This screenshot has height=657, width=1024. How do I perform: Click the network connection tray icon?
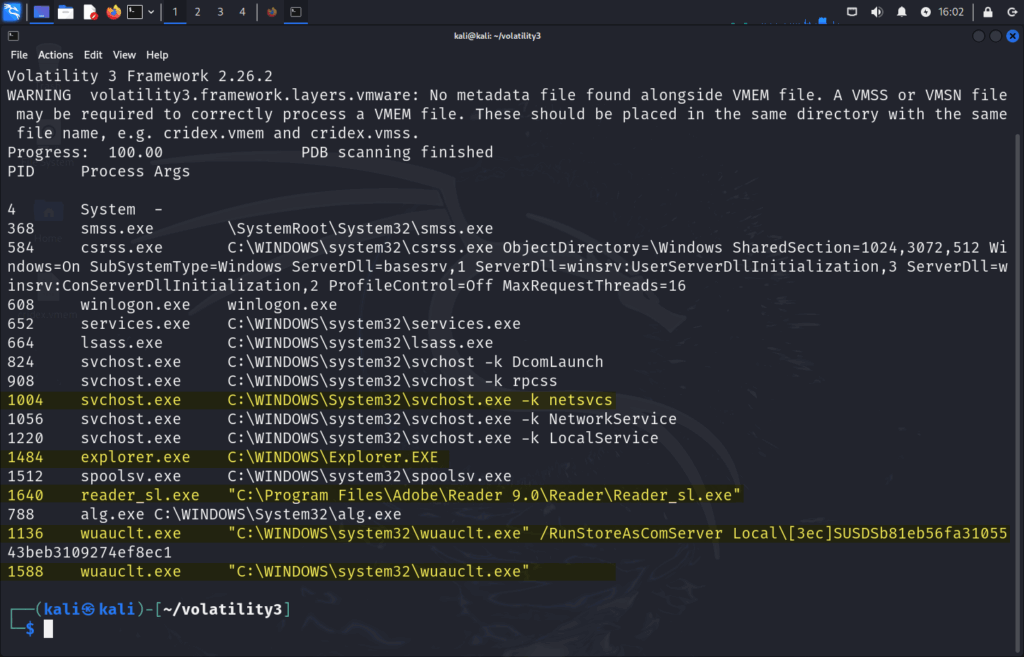(x=852, y=12)
